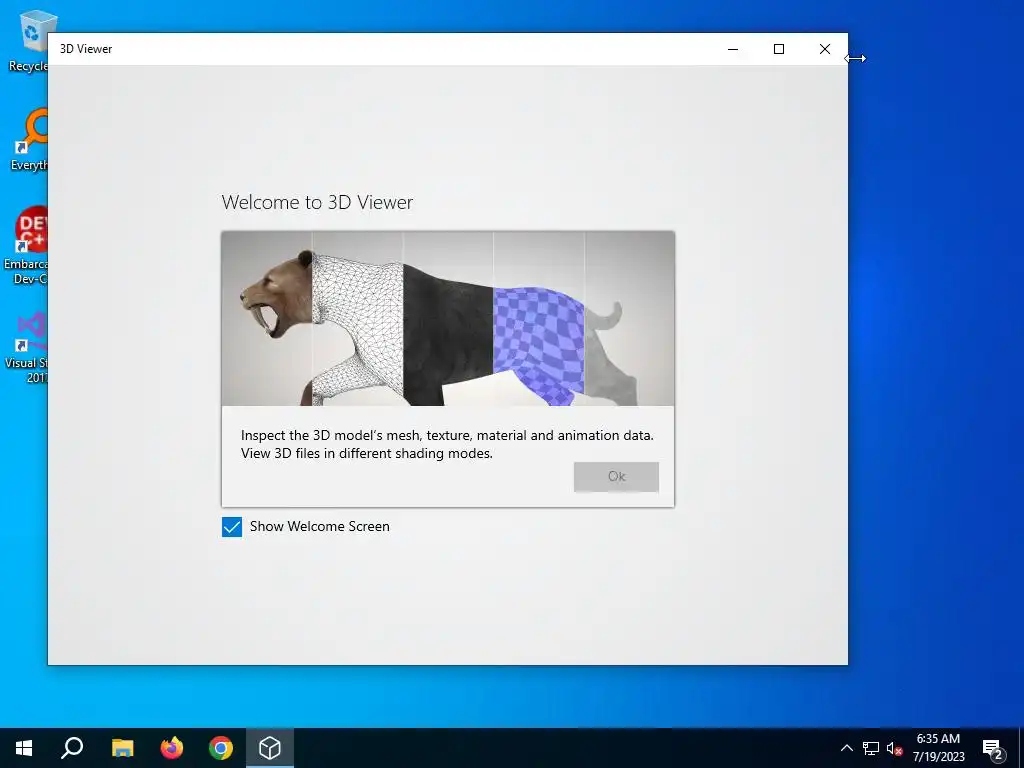1024x768 pixels.
Task: Launch File Explorer from the taskbar
Action: (x=122, y=748)
